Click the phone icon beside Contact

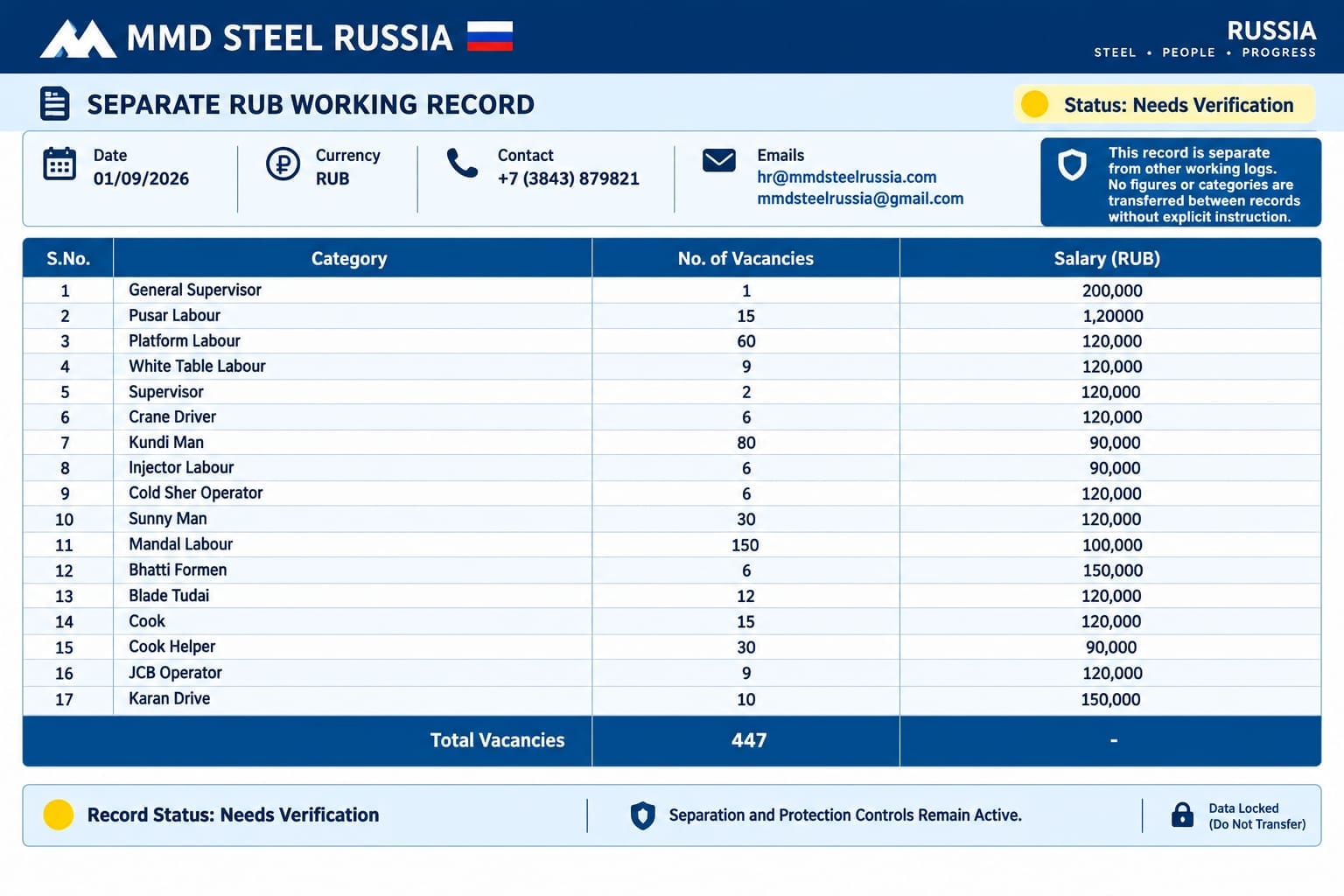pos(462,163)
